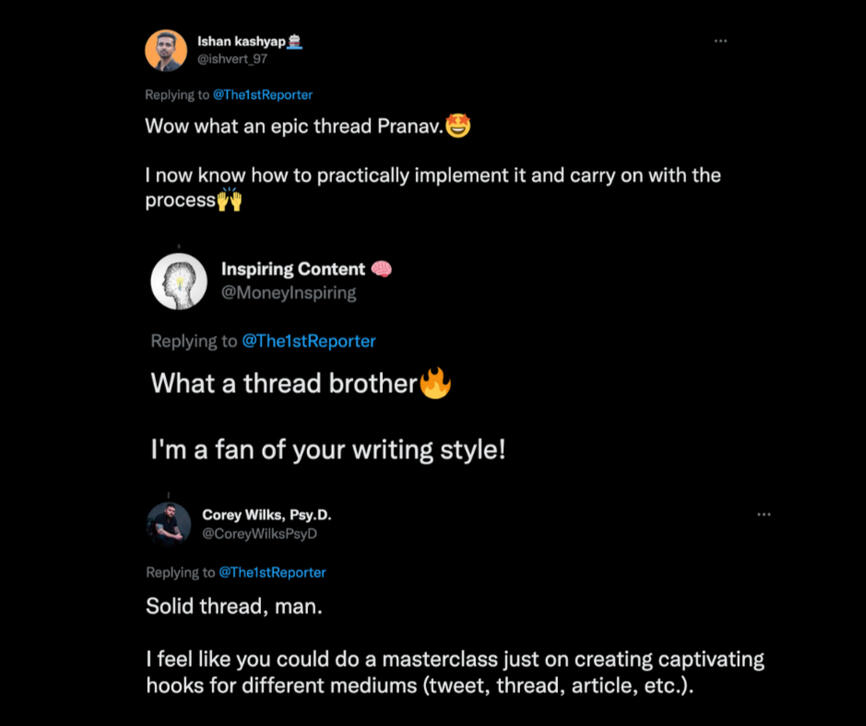
Task: Open more options on Corey Wilks's tweet
Action: click(764, 514)
